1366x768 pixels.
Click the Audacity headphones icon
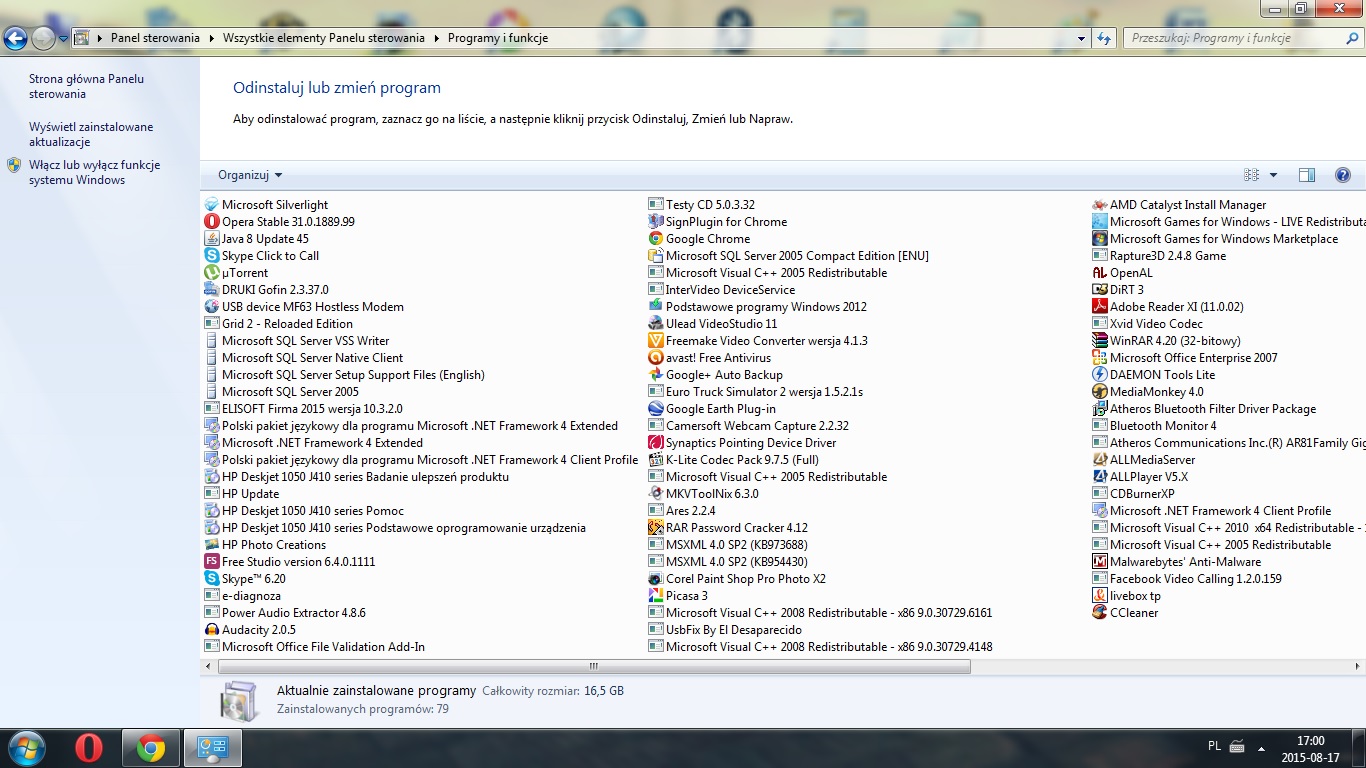pos(212,630)
